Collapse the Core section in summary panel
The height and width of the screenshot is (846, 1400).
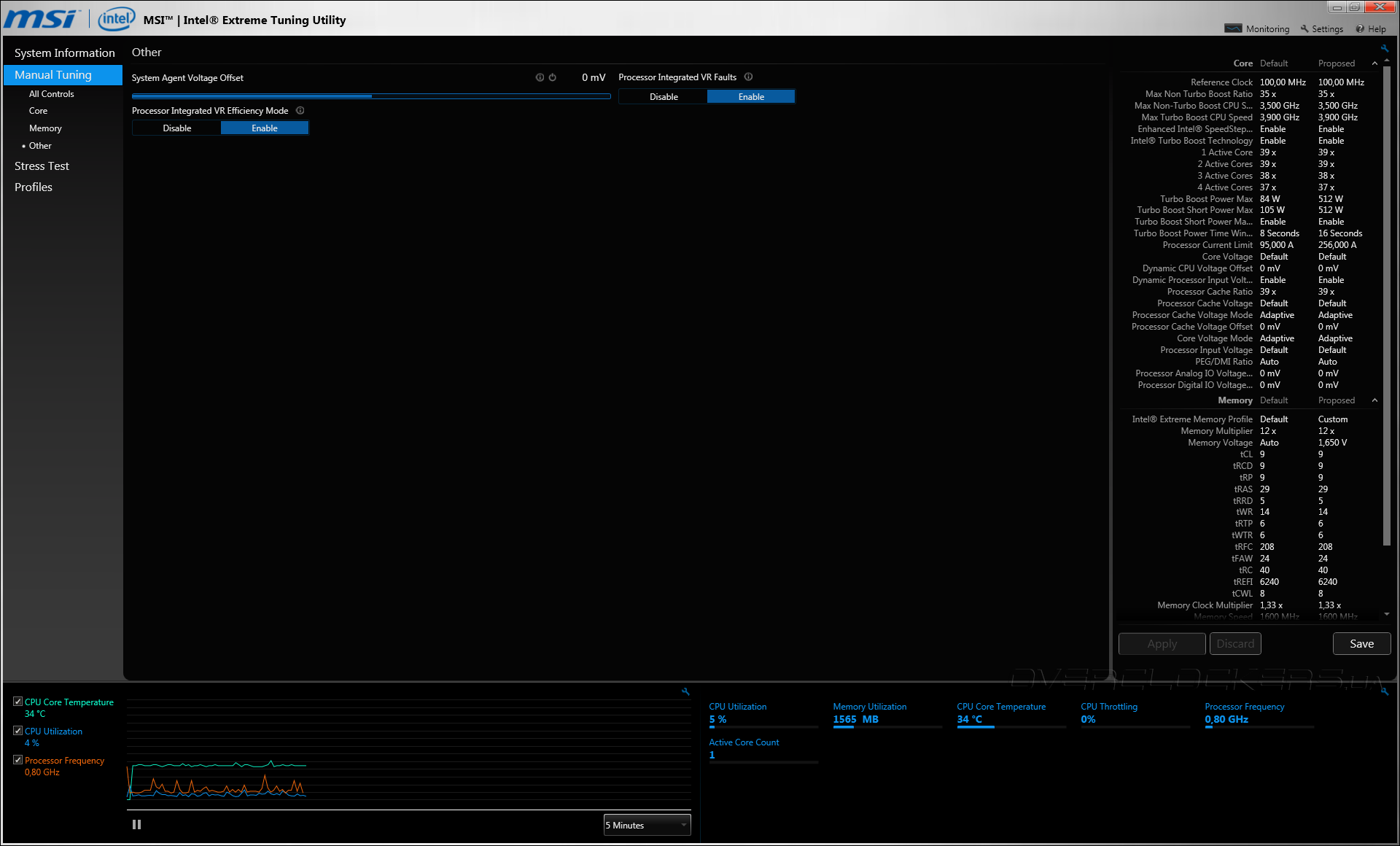(1374, 63)
